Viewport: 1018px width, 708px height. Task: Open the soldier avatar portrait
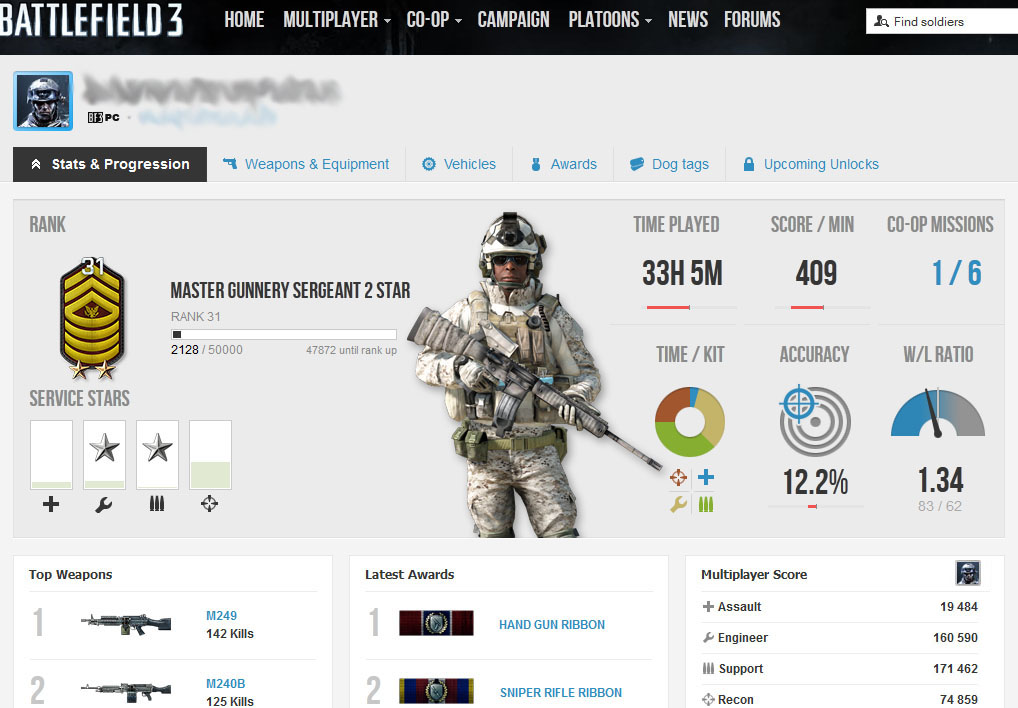(x=43, y=101)
